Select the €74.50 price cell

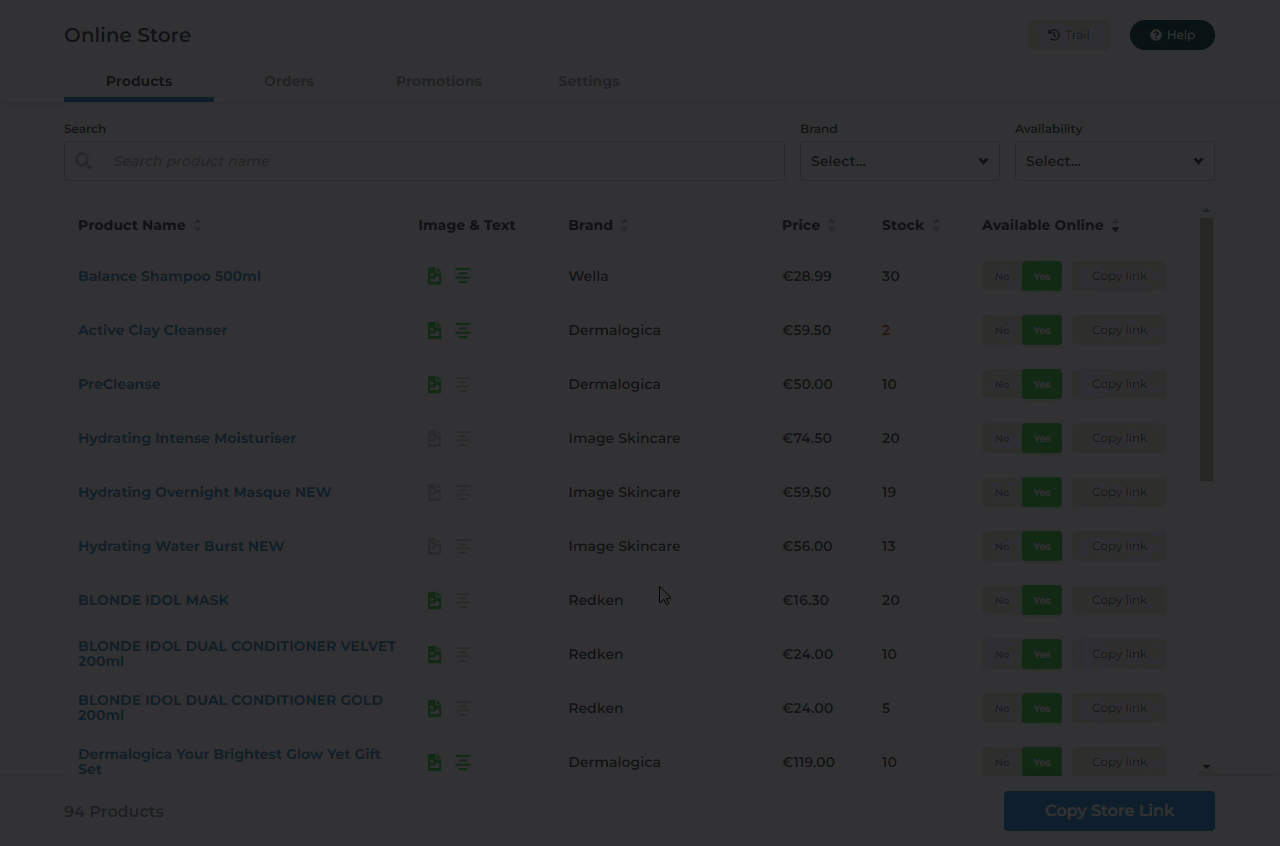pyautogui.click(x=807, y=438)
